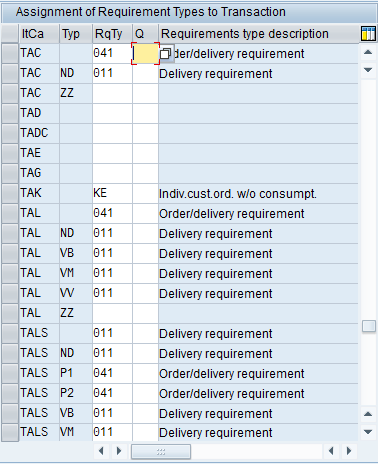The width and height of the screenshot is (378, 464).
Task: Open value help for the Q field
Action: click(166, 54)
